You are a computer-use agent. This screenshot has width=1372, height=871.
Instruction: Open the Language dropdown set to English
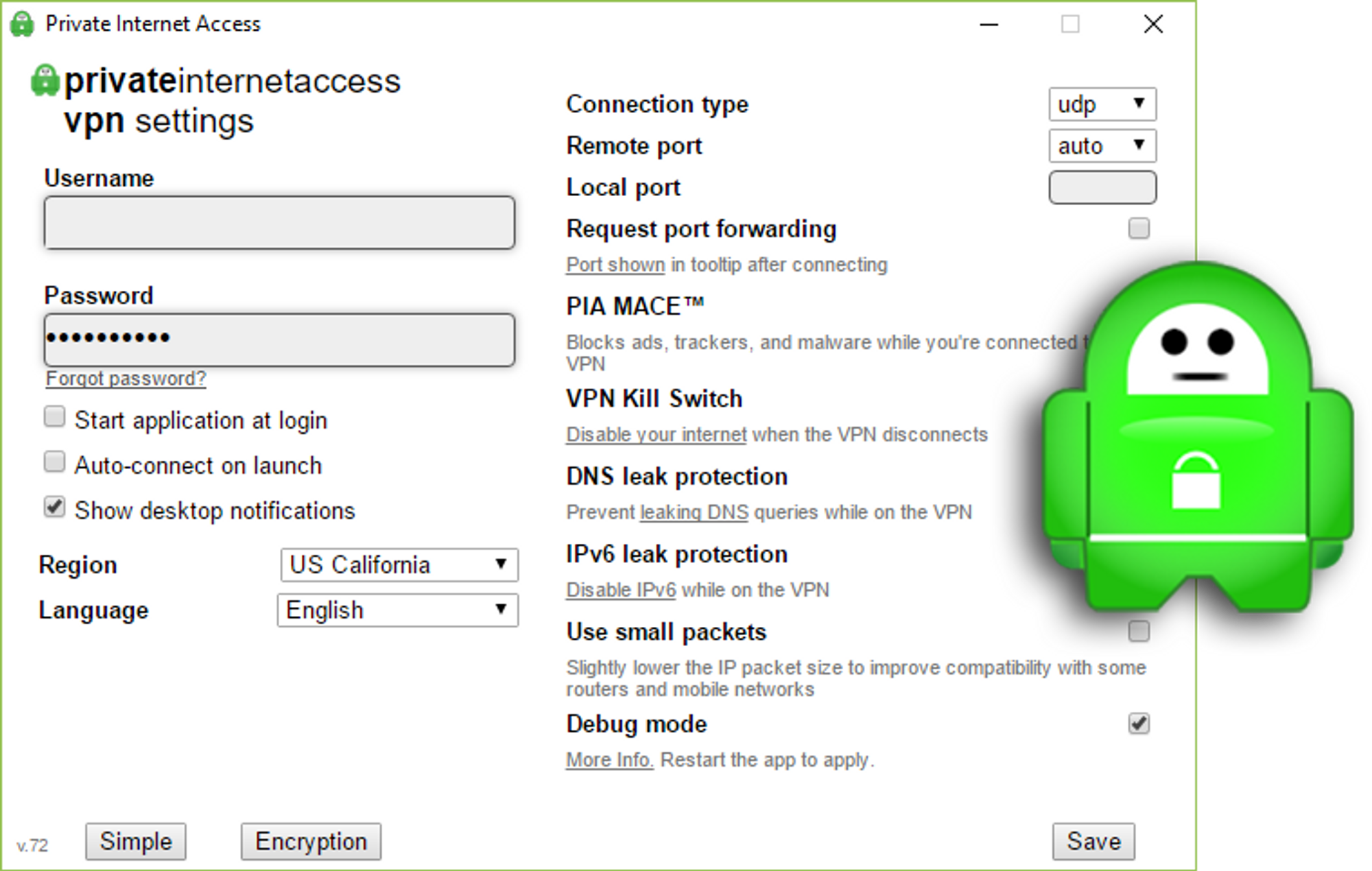398,610
